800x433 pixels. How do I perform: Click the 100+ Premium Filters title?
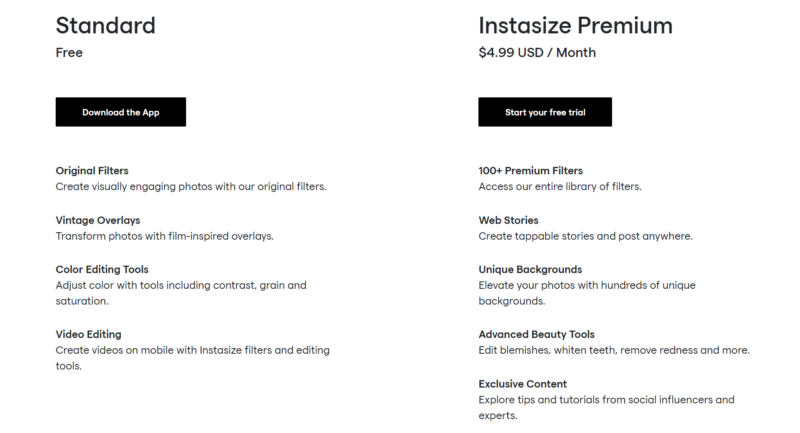coord(531,171)
